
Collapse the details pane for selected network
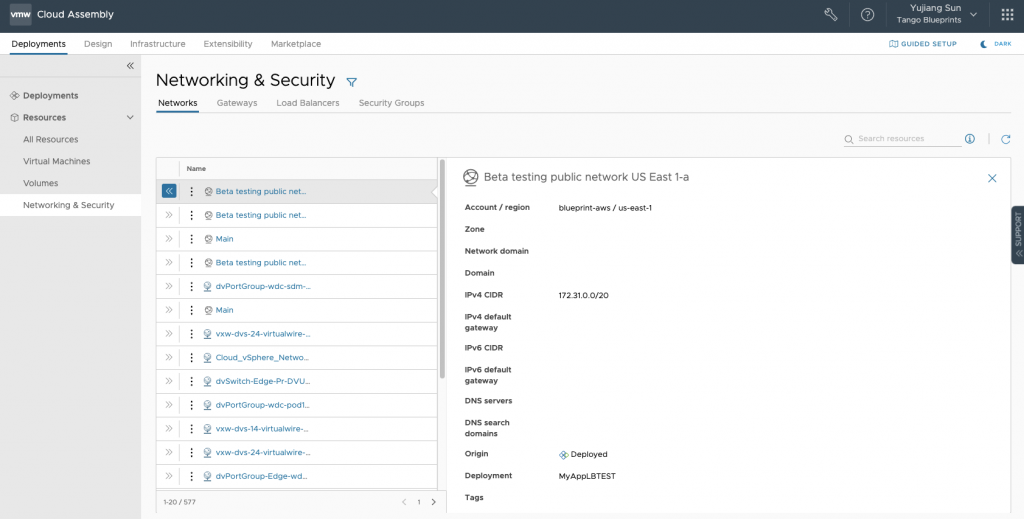pyautogui.click(x=169, y=191)
